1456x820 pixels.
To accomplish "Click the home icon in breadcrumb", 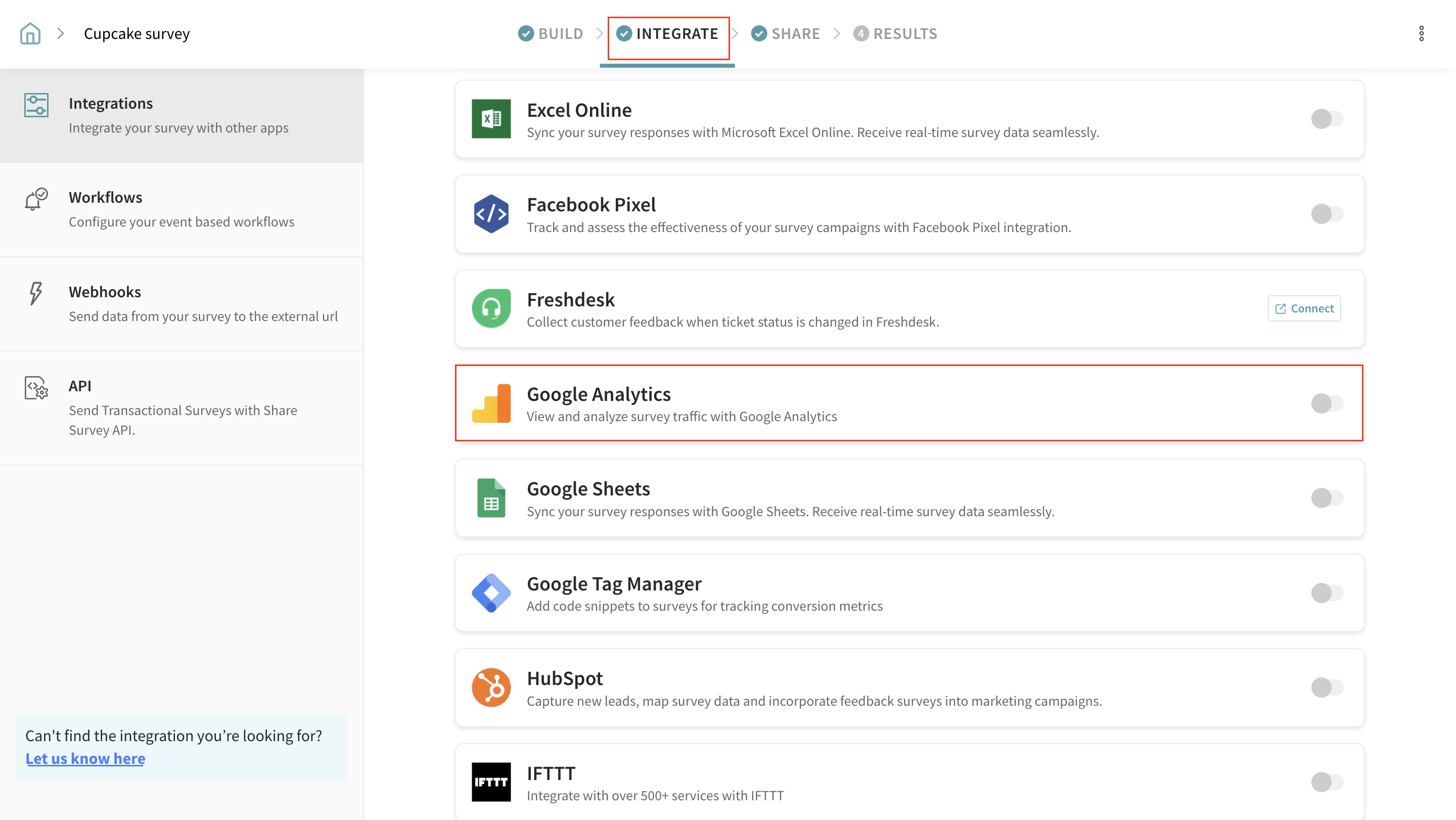I will (x=30, y=34).
